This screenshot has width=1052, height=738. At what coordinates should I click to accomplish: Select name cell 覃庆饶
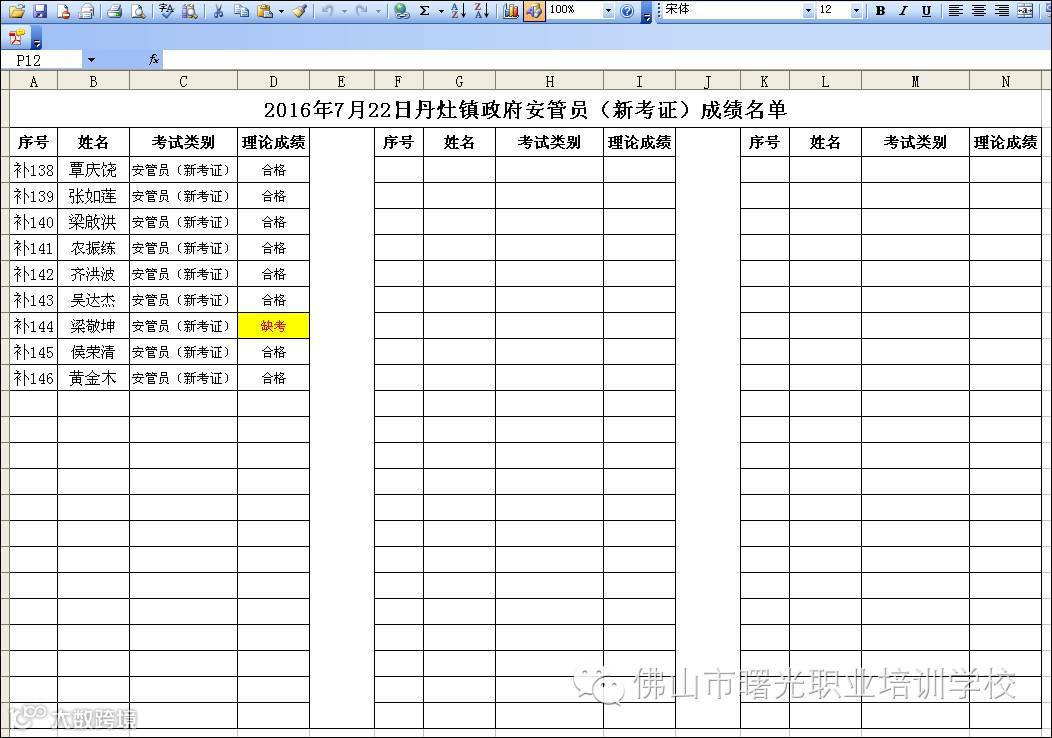[x=93, y=170]
